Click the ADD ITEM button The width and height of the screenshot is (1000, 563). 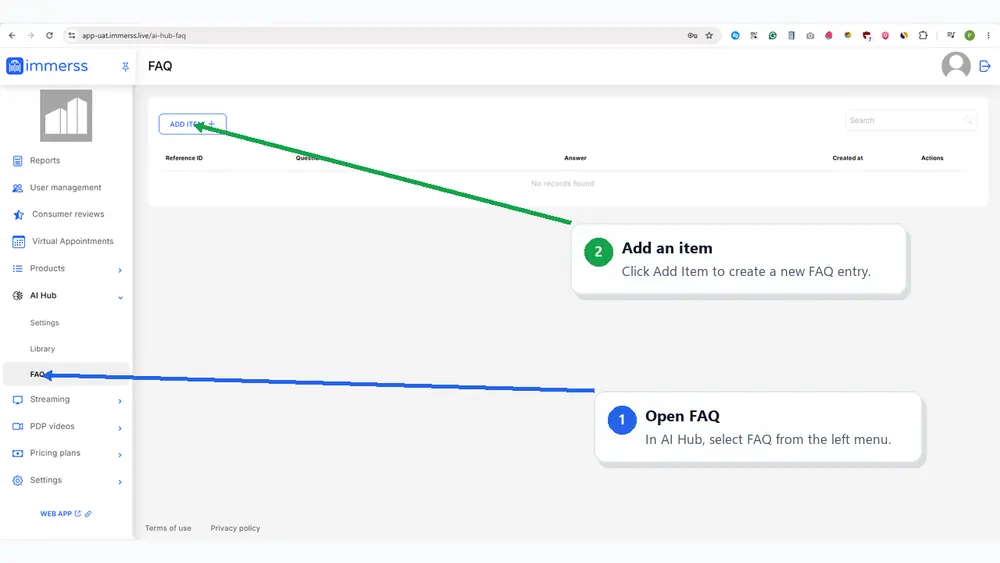click(192, 124)
